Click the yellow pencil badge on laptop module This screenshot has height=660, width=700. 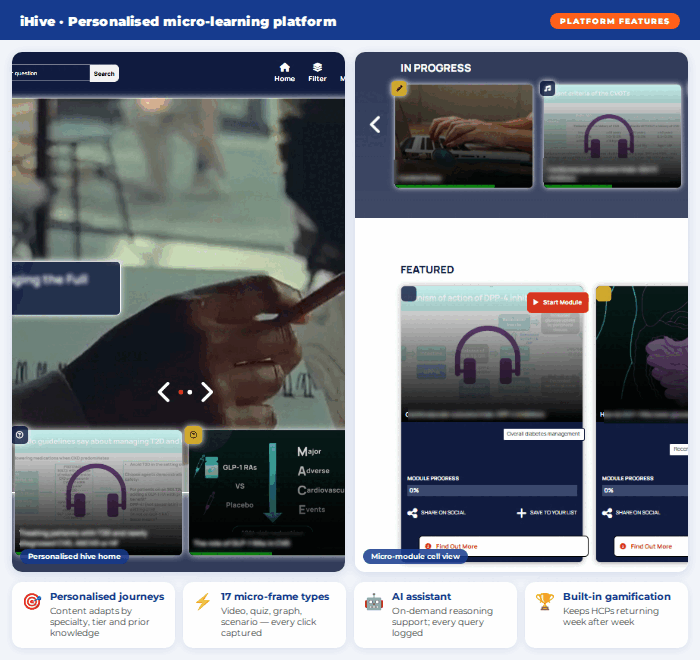coord(399,88)
